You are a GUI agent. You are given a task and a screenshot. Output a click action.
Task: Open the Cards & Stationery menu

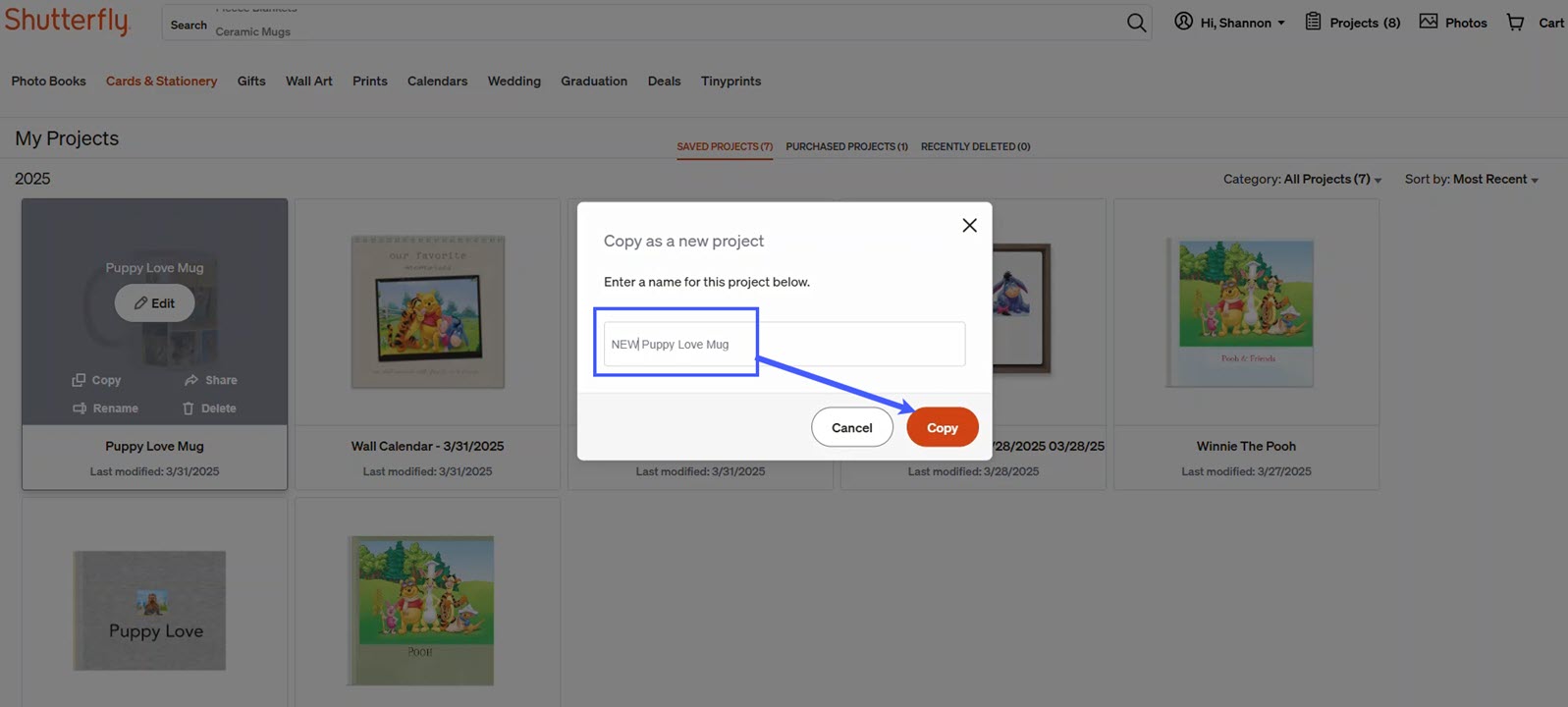tap(161, 82)
